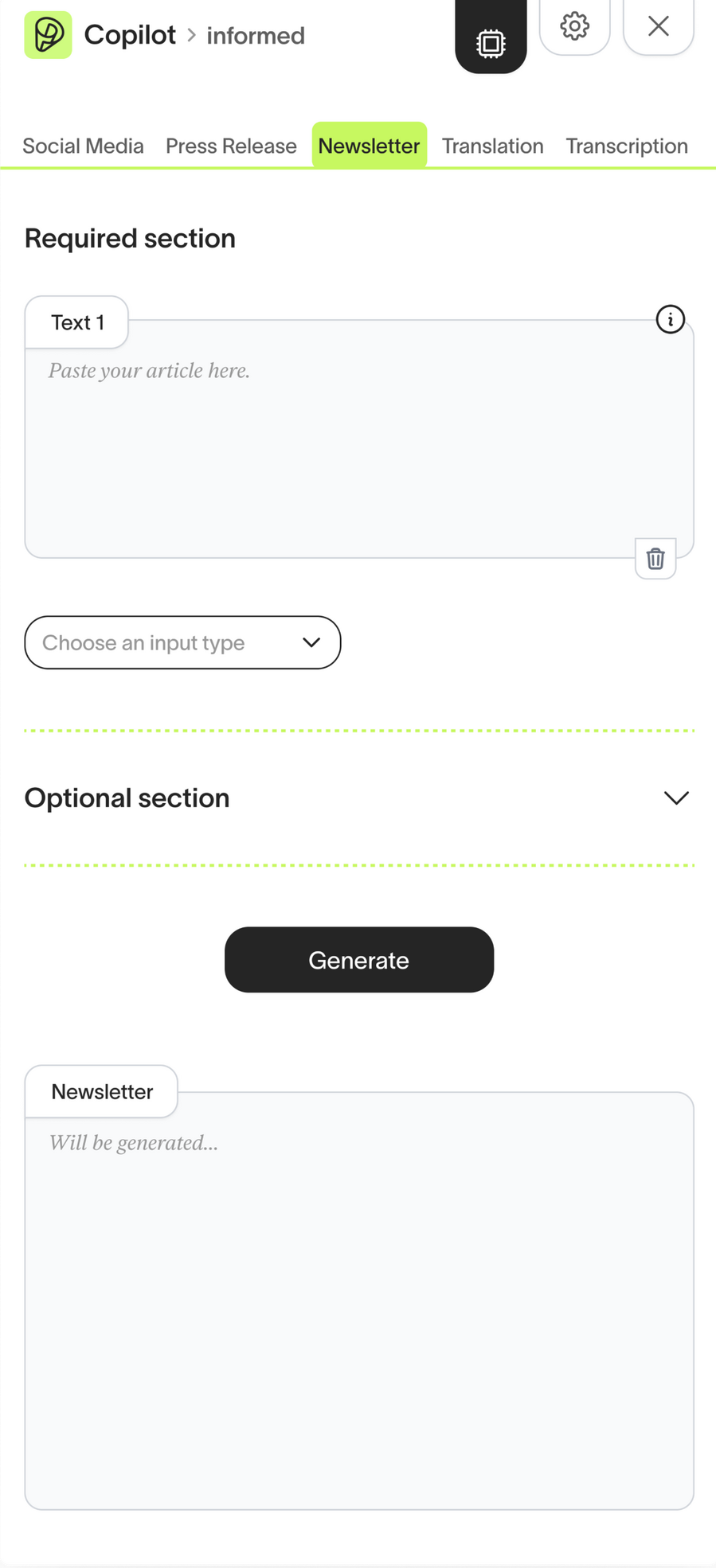The image size is (716, 1568).
Task: Go to the Transcription tab
Action: [627, 146]
